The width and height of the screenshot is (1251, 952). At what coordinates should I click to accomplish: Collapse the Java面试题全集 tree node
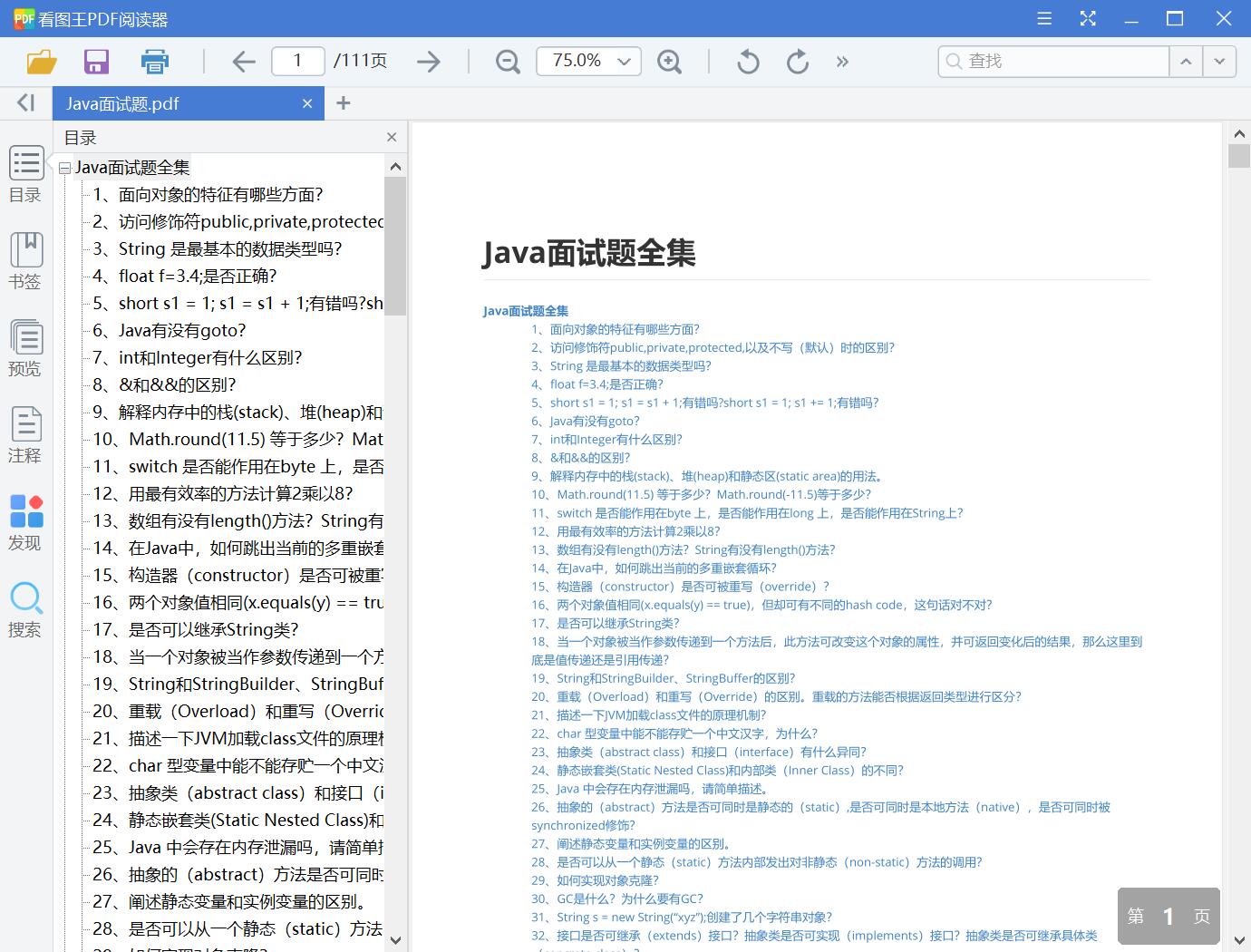65,169
